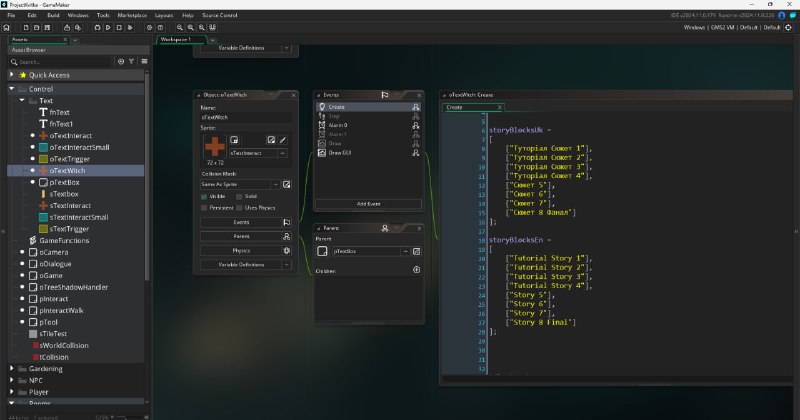Click the Physics button in Object editor

tap(241, 251)
